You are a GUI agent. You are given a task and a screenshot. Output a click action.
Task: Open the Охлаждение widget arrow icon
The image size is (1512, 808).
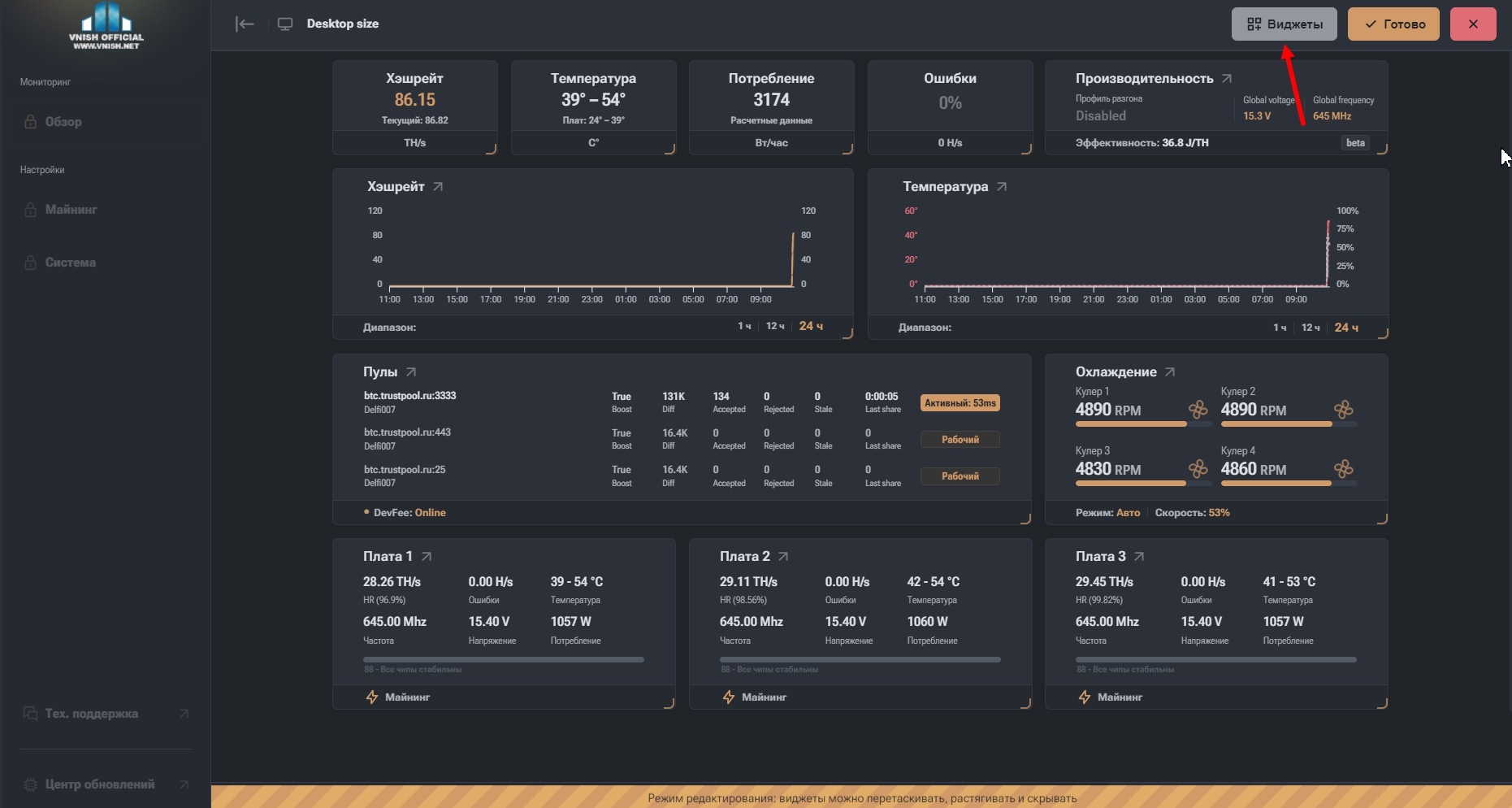coord(1170,371)
